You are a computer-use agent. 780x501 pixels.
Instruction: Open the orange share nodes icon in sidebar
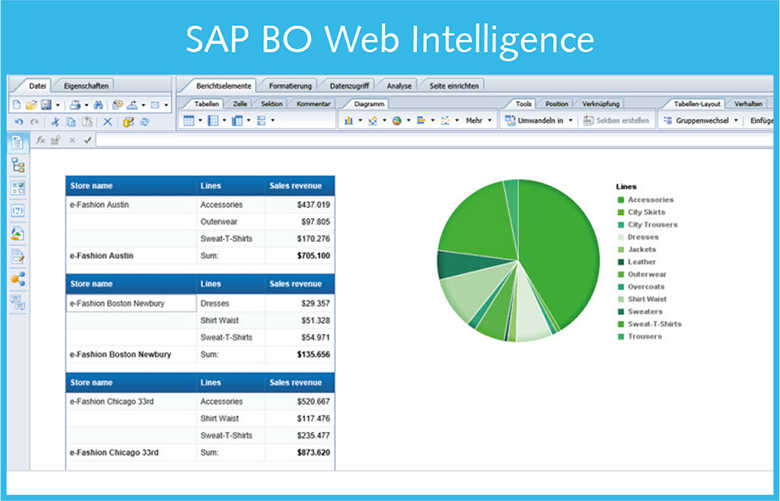click(18, 279)
